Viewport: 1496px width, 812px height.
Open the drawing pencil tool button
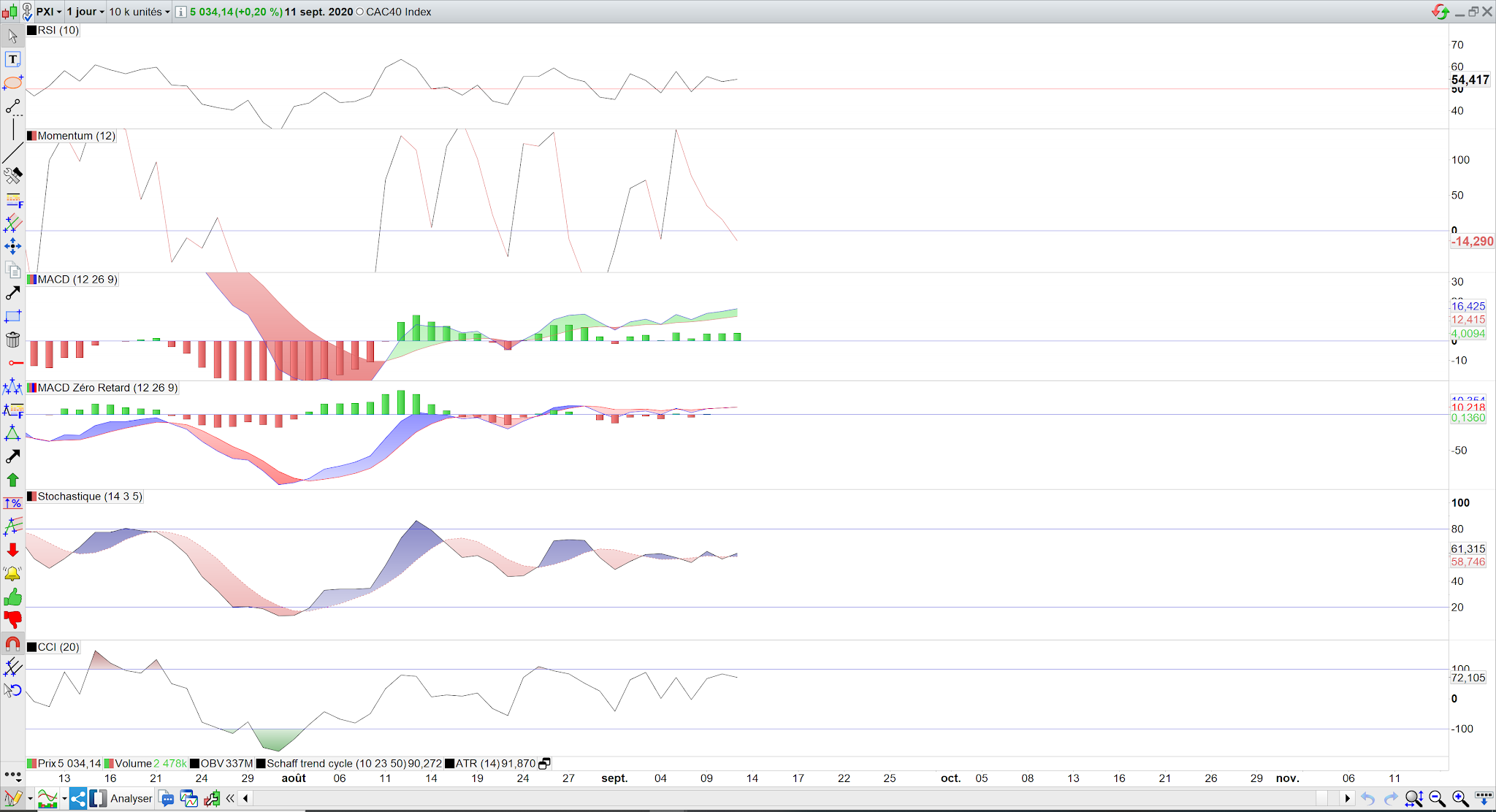click(x=13, y=798)
